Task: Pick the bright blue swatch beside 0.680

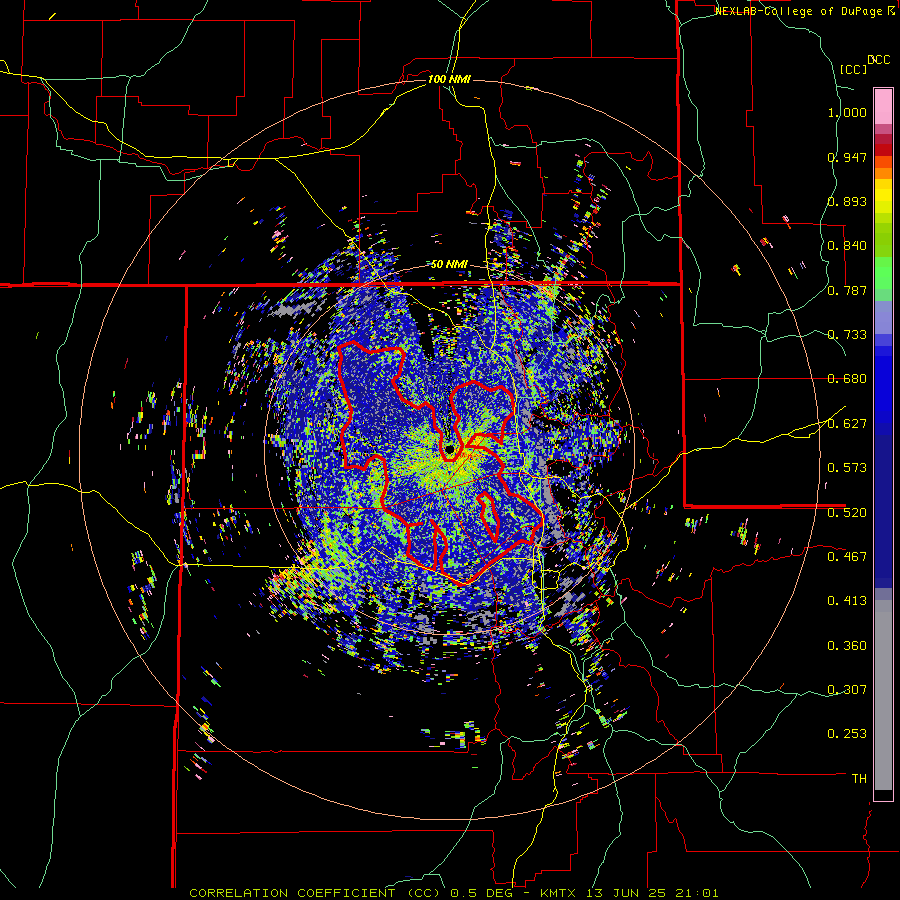Action: coord(883,379)
